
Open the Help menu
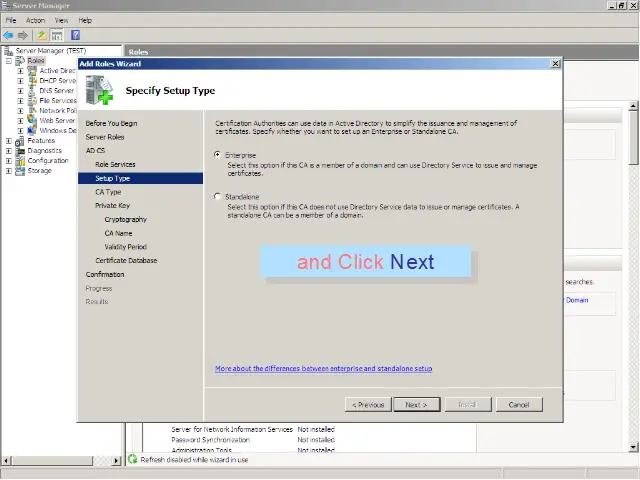point(85,20)
